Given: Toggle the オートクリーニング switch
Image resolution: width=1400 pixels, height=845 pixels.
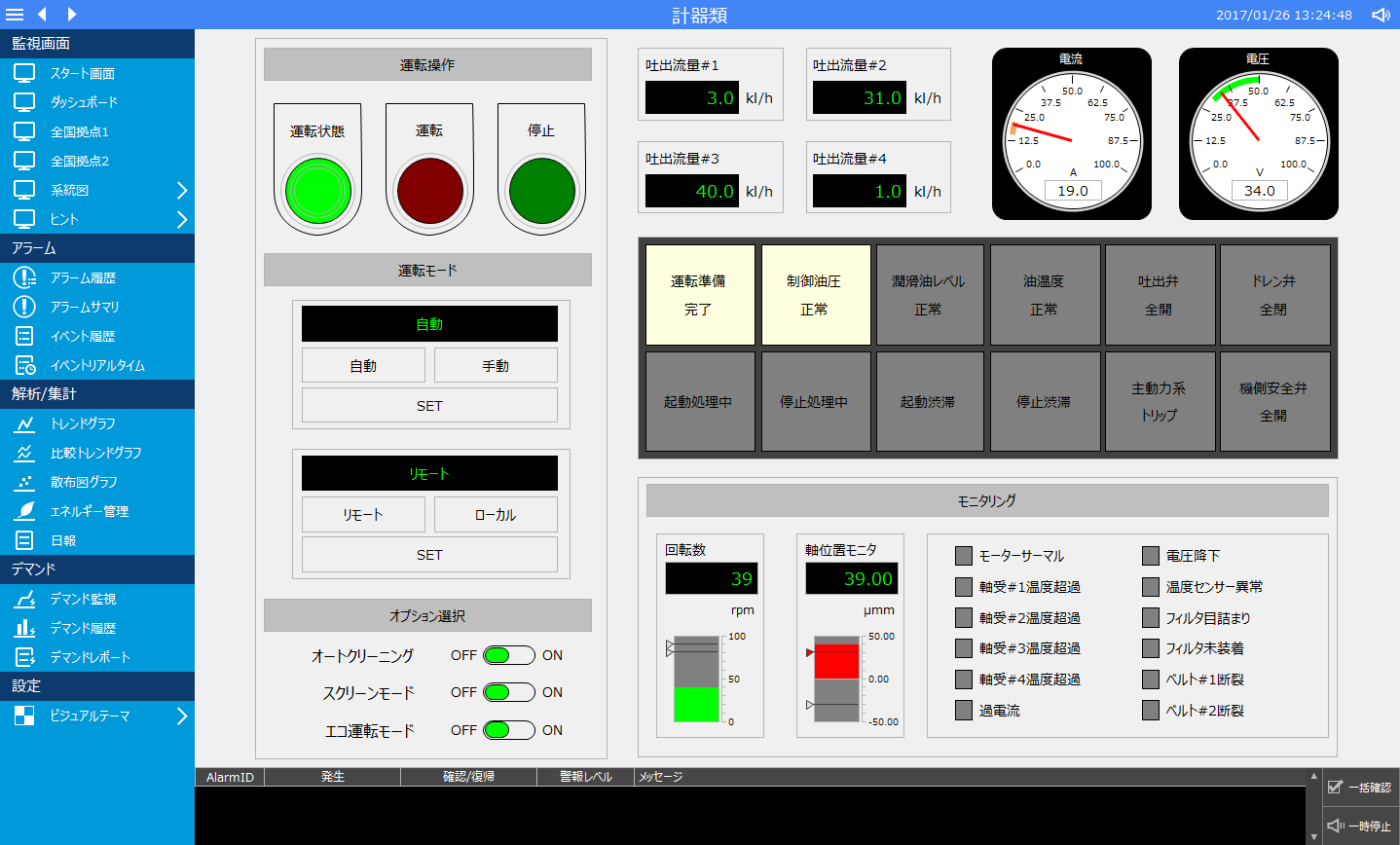Looking at the screenshot, I should click(509, 655).
